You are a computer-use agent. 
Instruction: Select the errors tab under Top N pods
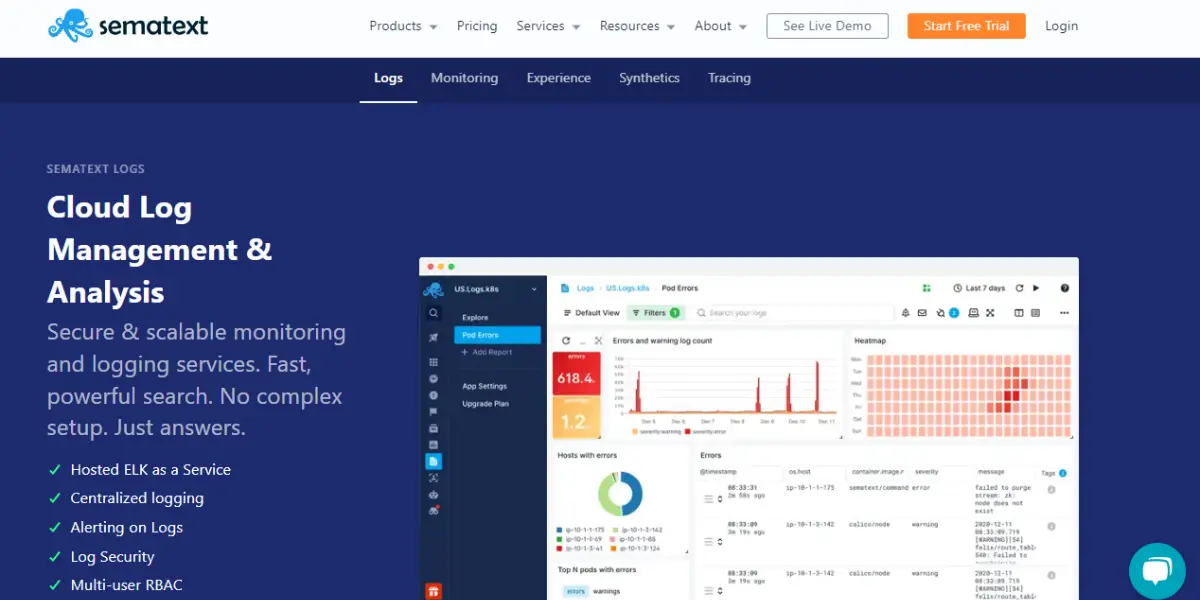click(576, 591)
